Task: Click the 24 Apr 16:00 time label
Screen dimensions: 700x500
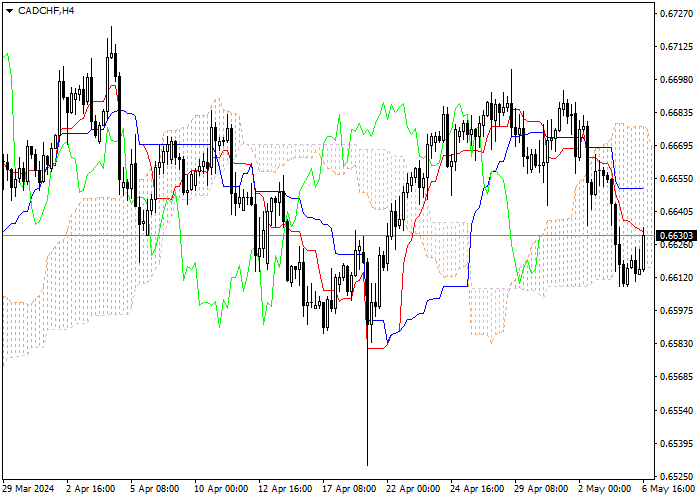Action: tap(477, 489)
